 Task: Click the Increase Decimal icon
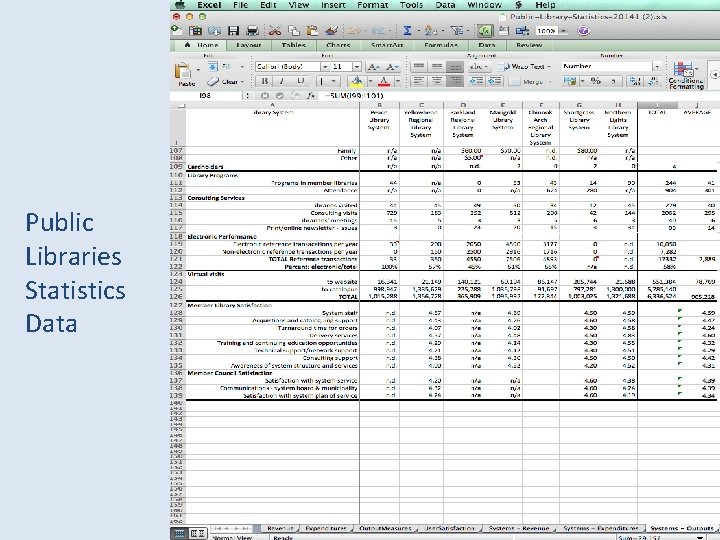click(635, 81)
